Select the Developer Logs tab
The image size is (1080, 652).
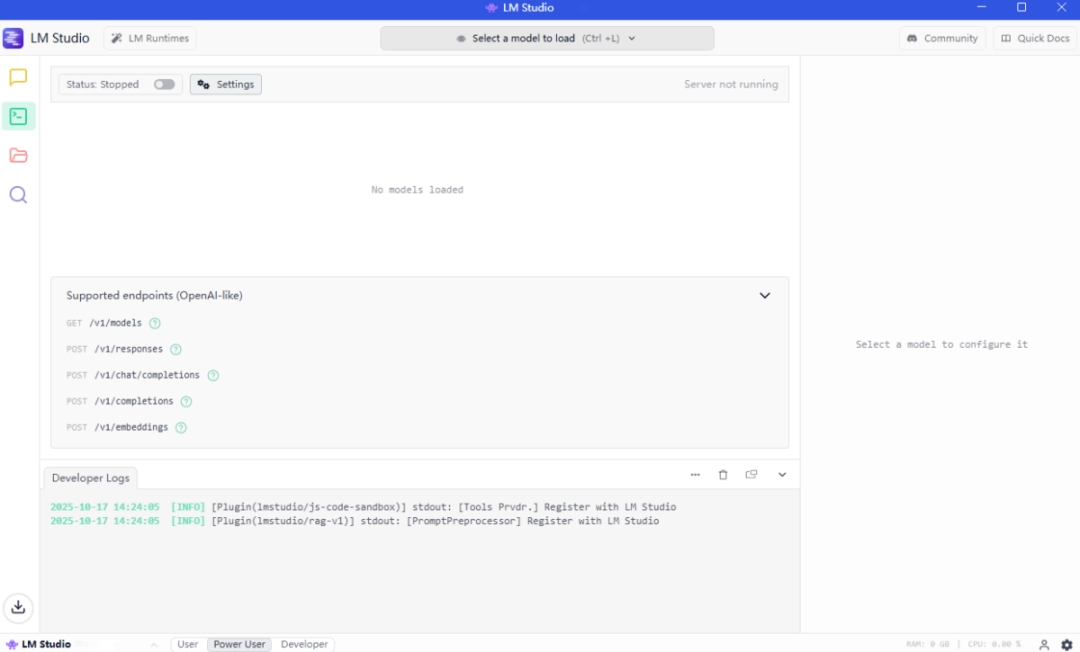point(89,477)
